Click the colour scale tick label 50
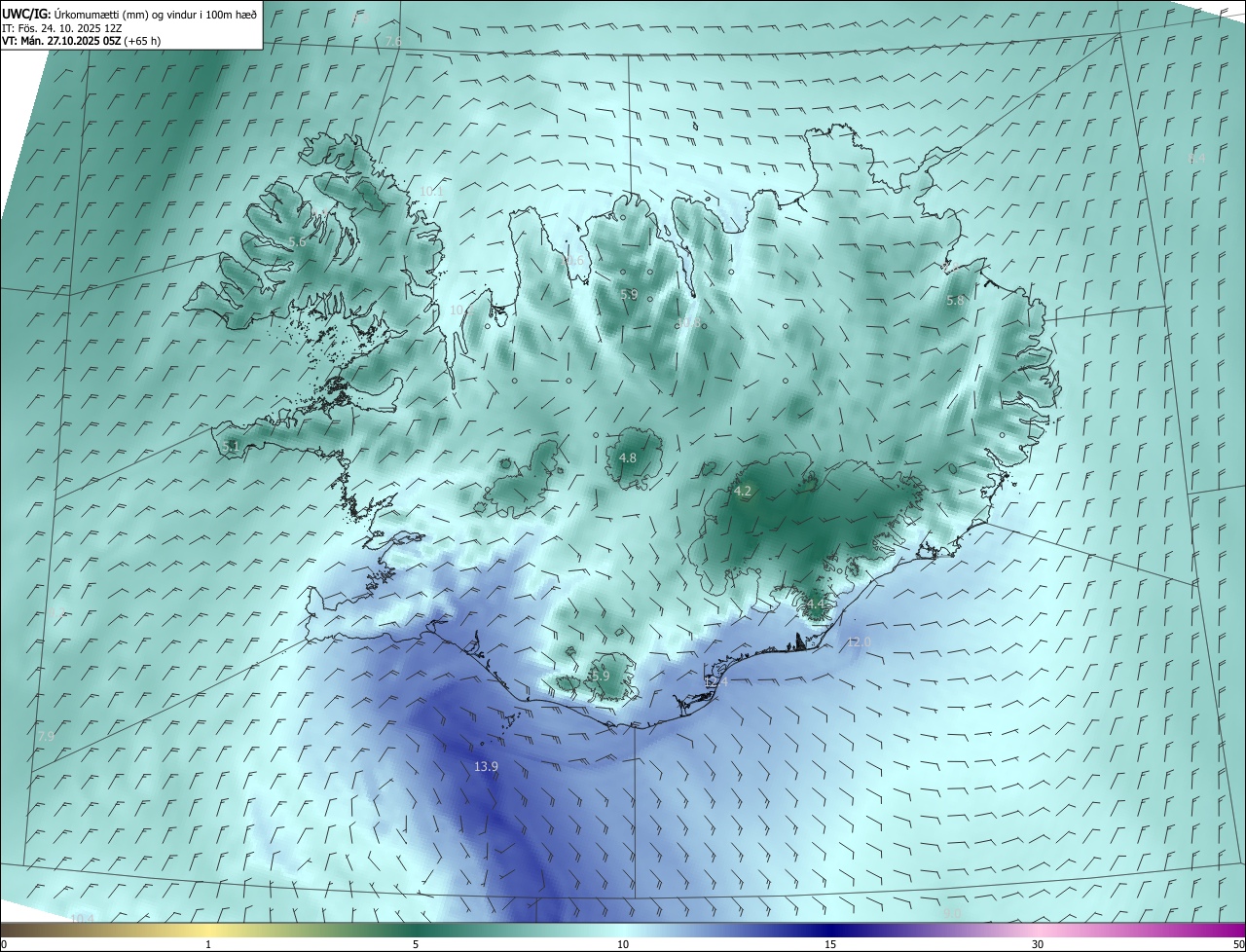 click(1238, 944)
